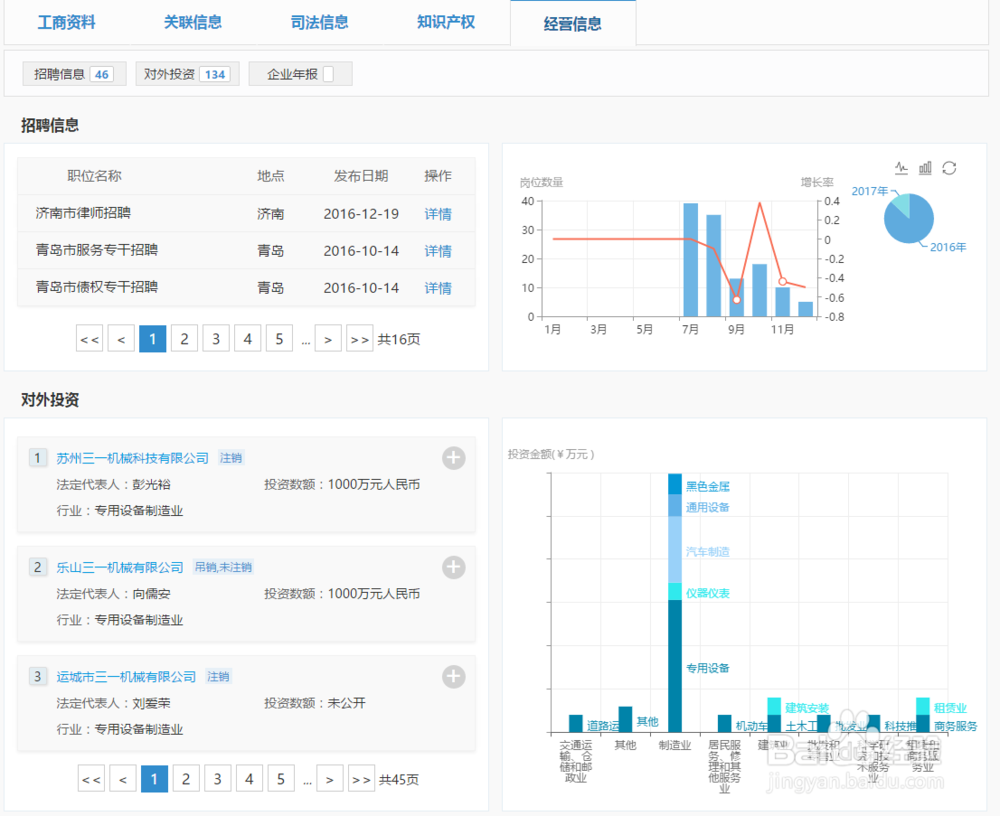This screenshot has height=816, width=1000.
Task: Switch to the 工商资料 tab
Action: (66, 22)
